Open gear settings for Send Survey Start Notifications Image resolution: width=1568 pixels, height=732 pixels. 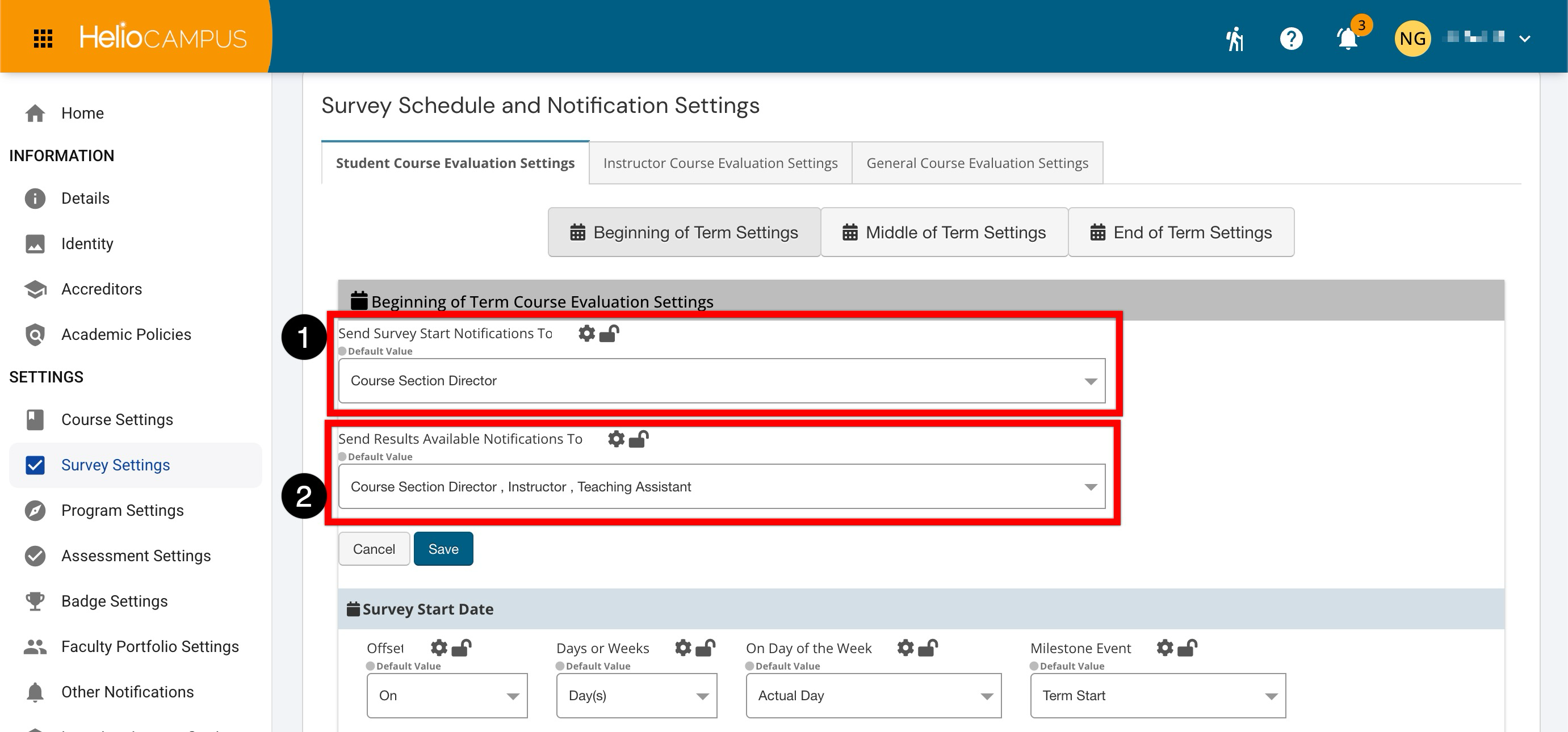click(x=587, y=334)
